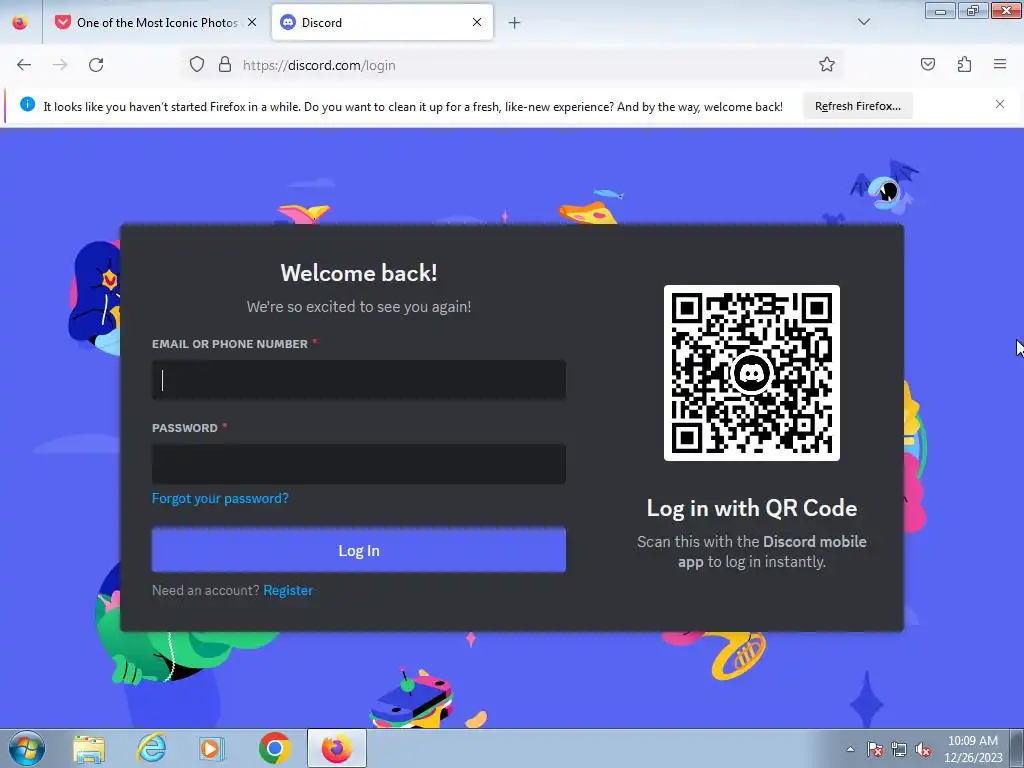Screen dimensions: 1024x768
Task: Click the Log in with QR Code heading
Action: [x=752, y=508]
